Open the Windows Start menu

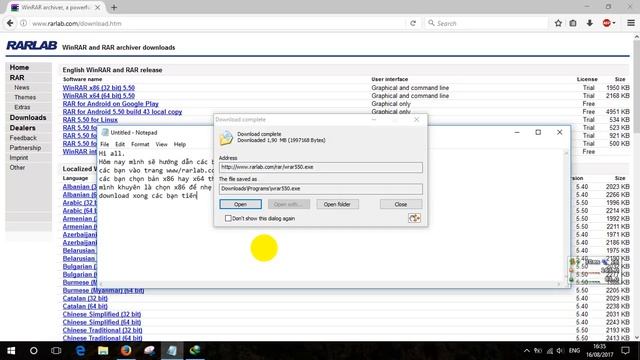11,351
